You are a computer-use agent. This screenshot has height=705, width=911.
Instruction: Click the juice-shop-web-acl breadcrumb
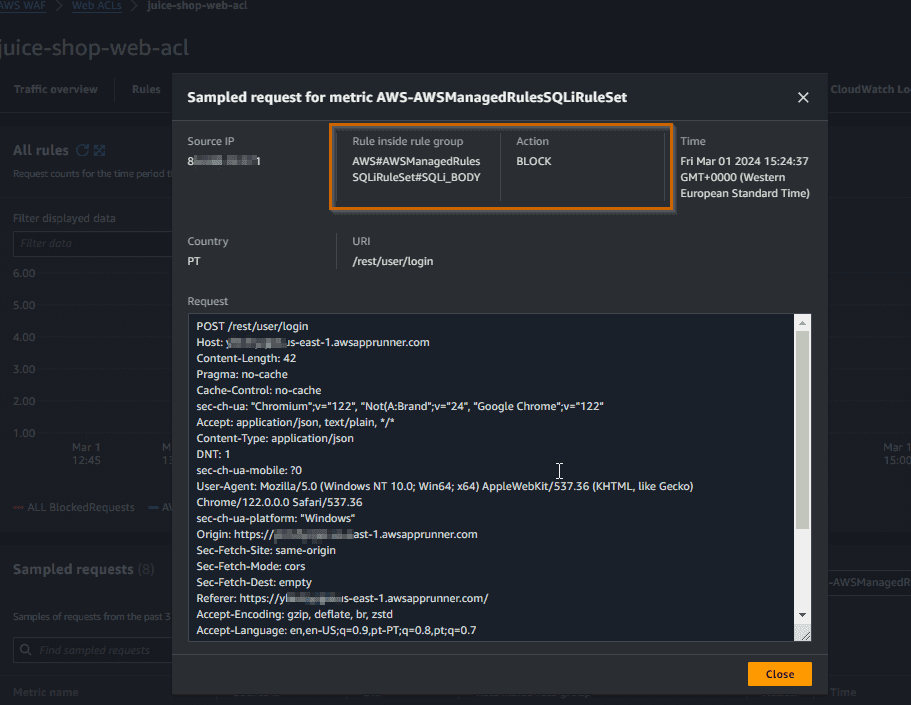point(197,6)
